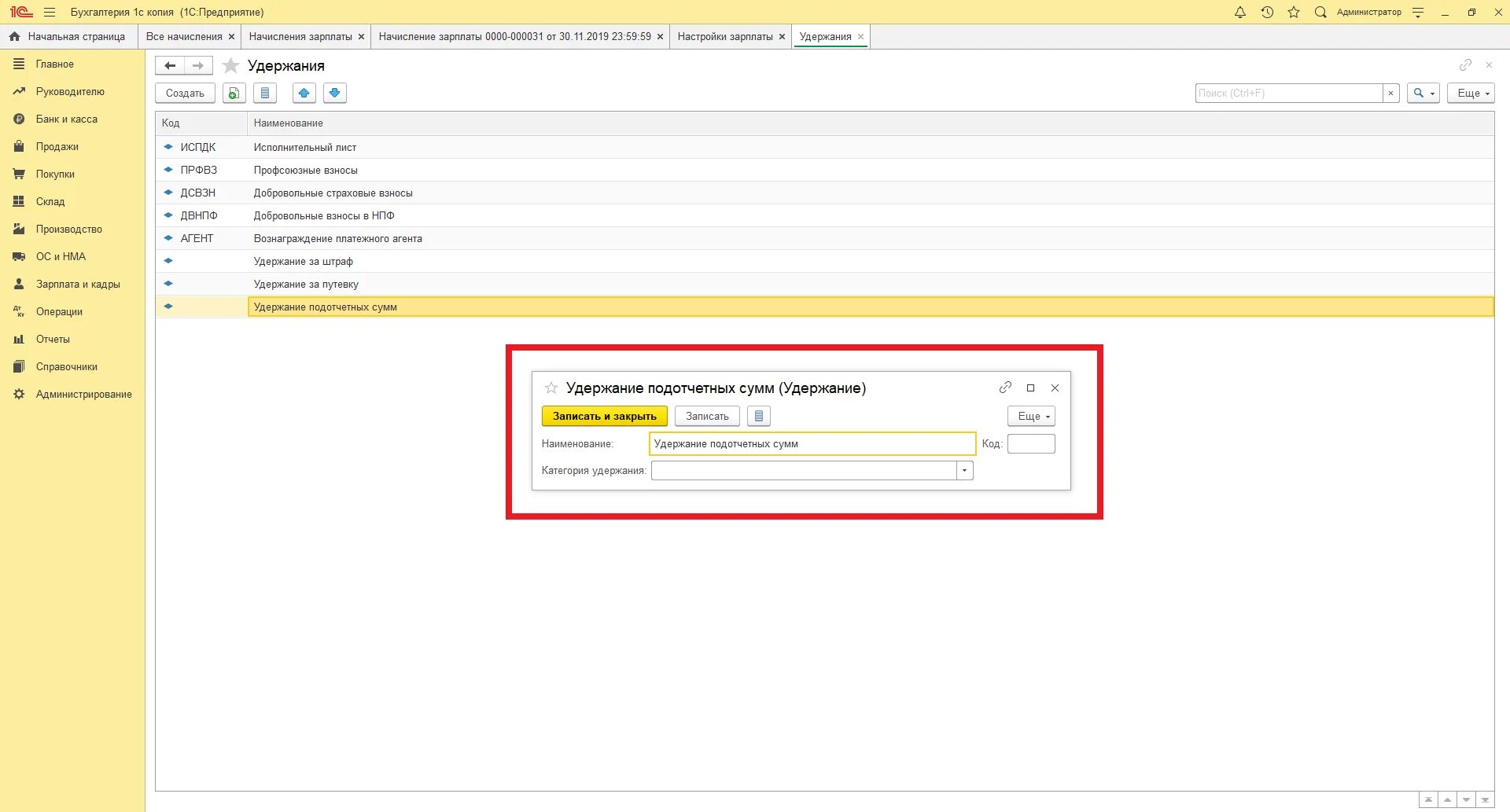This screenshot has width=1510, height=812.
Task: Get link to Удержания list icon
Action: pyautogui.click(x=1465, y=64)
